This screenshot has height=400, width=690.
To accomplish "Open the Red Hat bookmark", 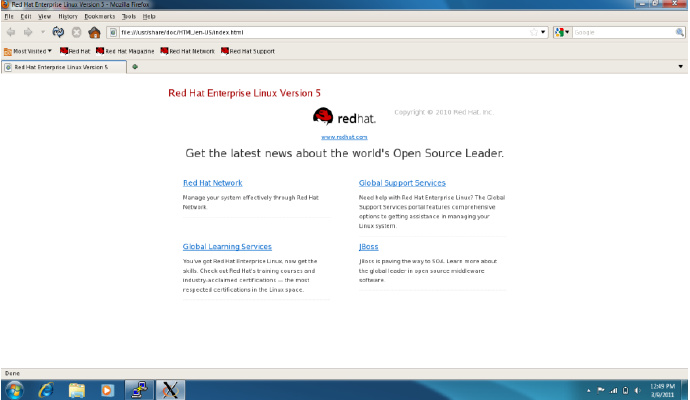I will pyautogui.click(x=75, y=51).
